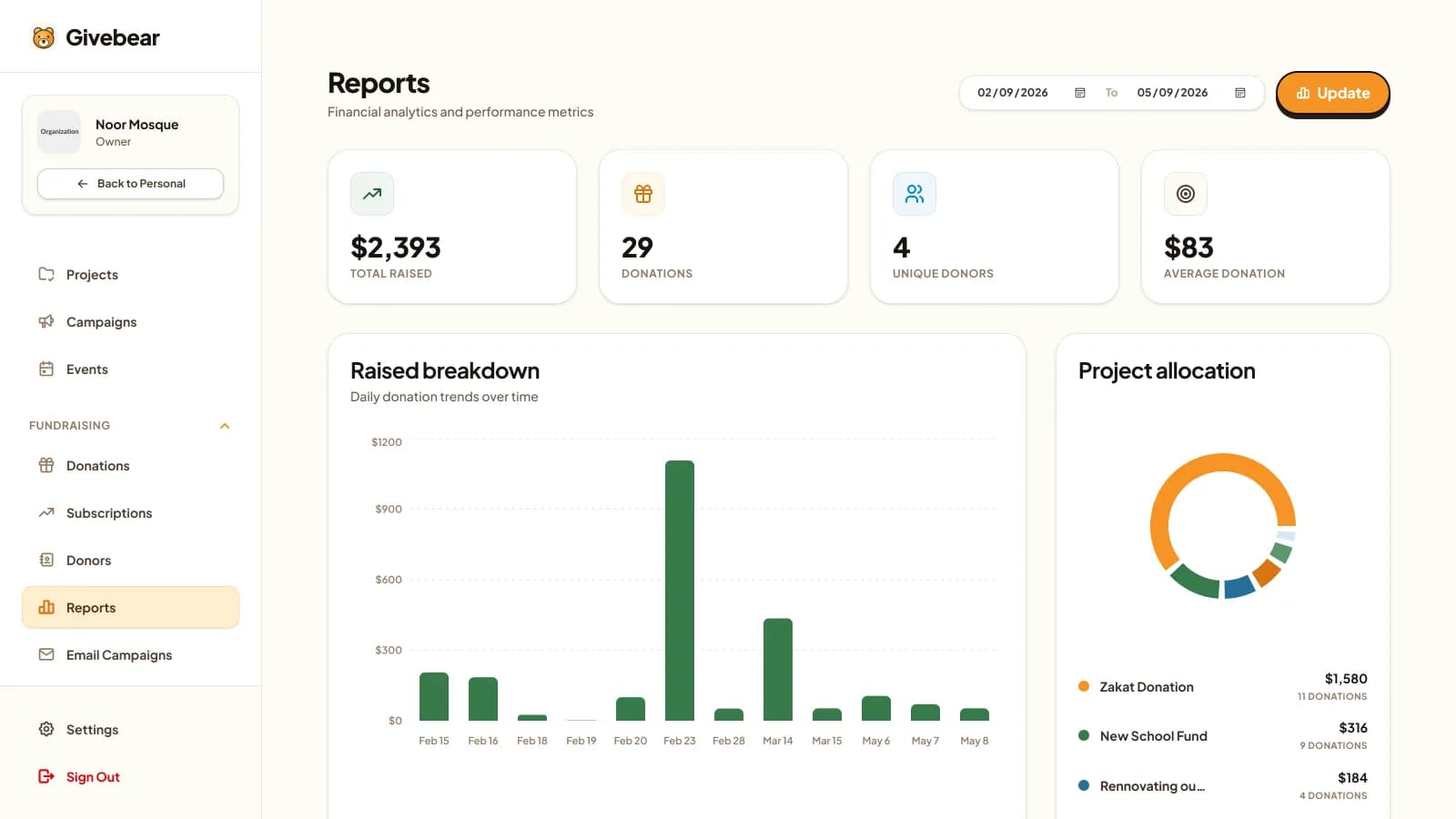Screen dimensions: 1456x819
Task: Click the Sign Out door icon
Action: (46, 776)
